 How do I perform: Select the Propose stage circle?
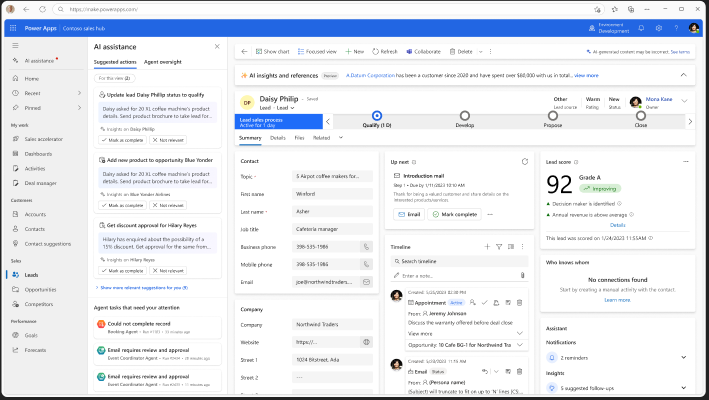pos(553,116)
